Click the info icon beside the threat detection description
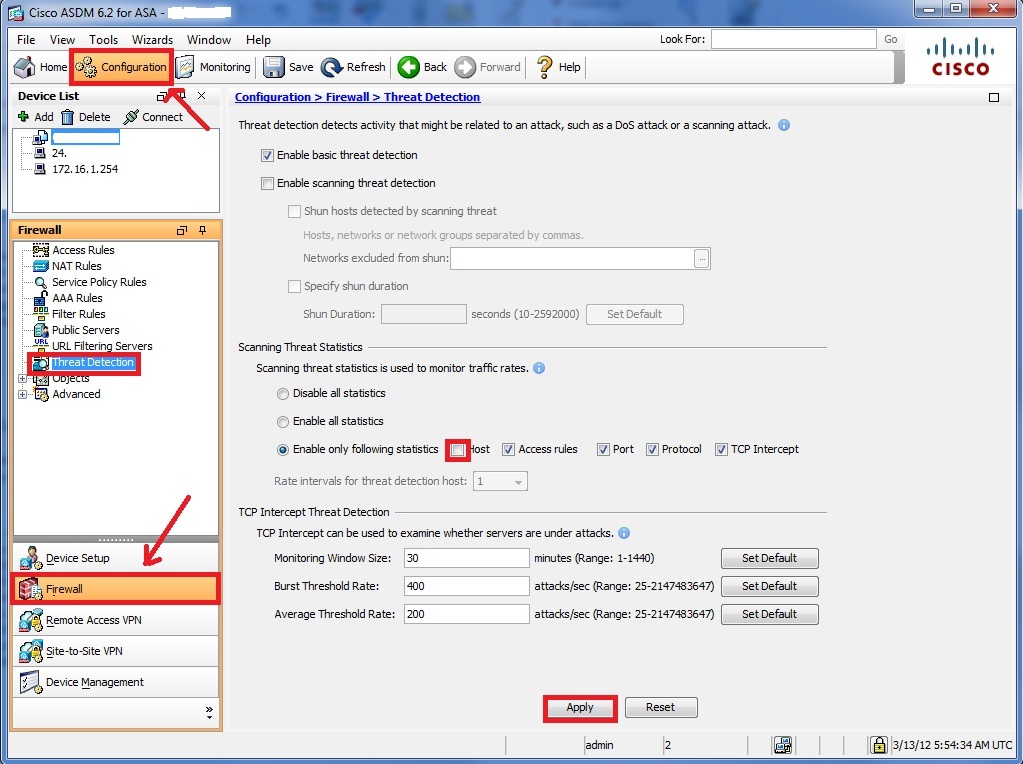 (784, 125)
